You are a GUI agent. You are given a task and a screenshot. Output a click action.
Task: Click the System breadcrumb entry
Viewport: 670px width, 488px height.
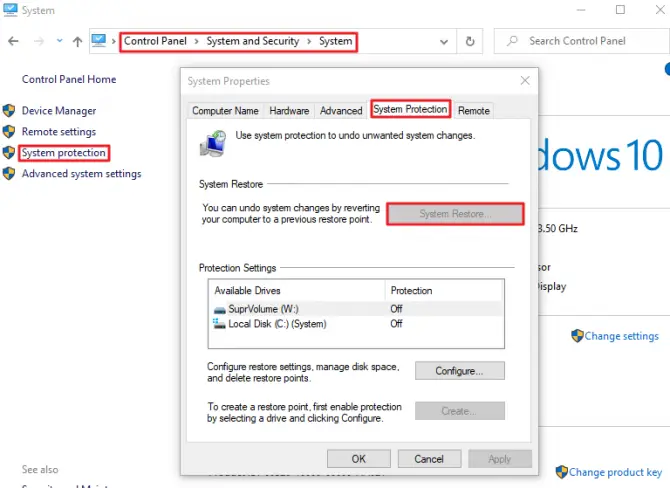335,41
